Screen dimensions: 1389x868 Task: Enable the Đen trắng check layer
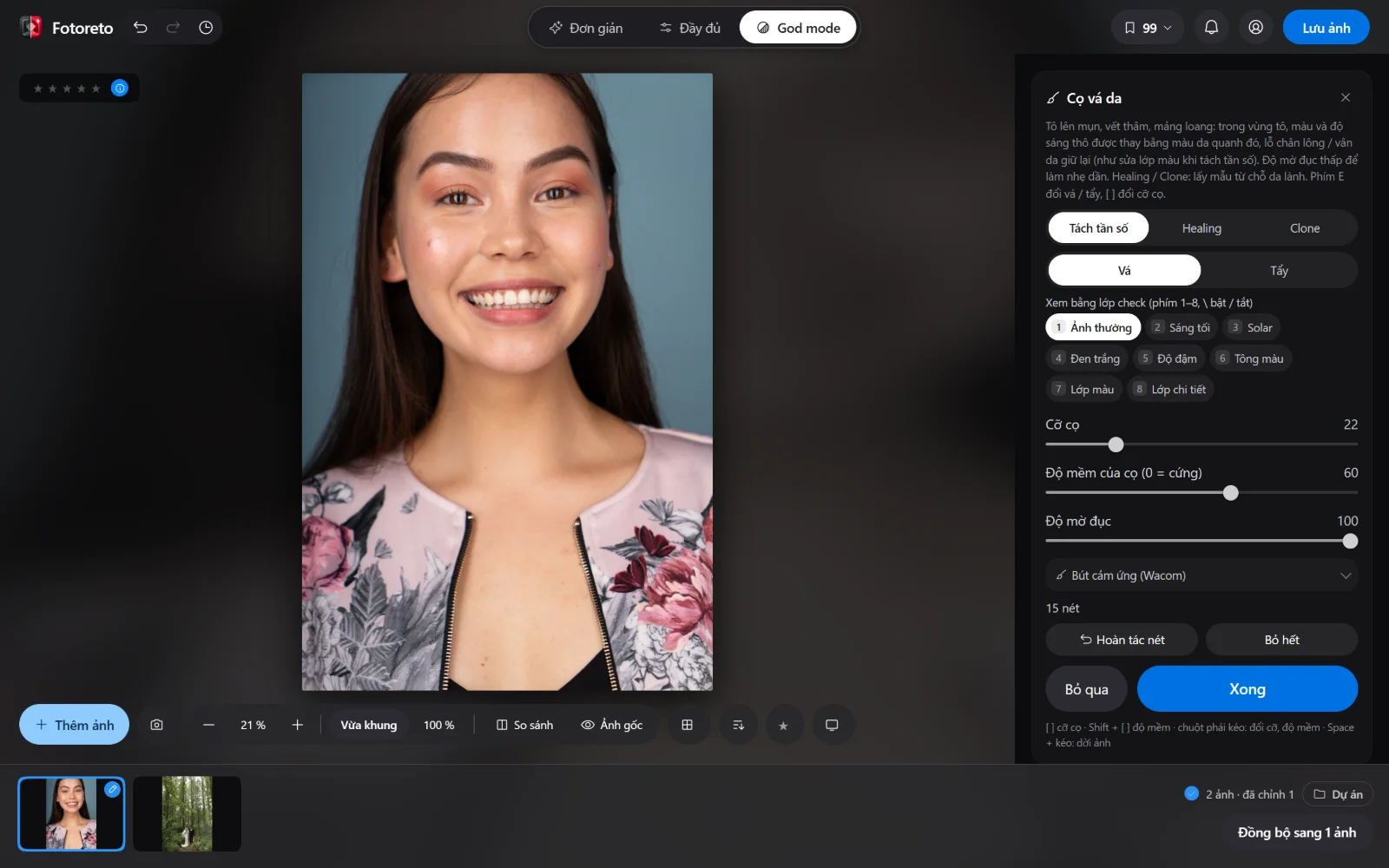tap(1087, 358)
